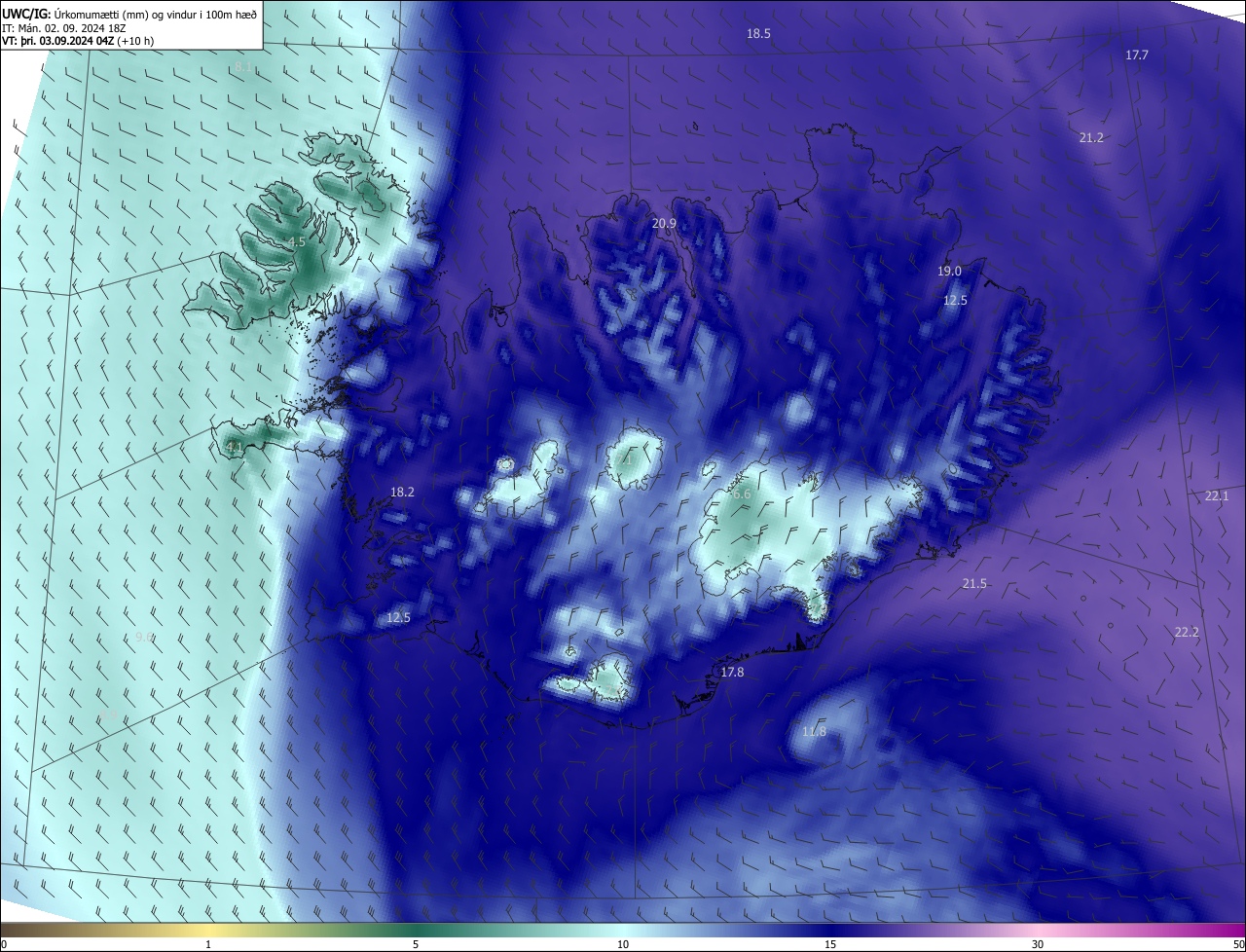
Task: Click the 18.5 value label
Action: click(x=758, y=34)
